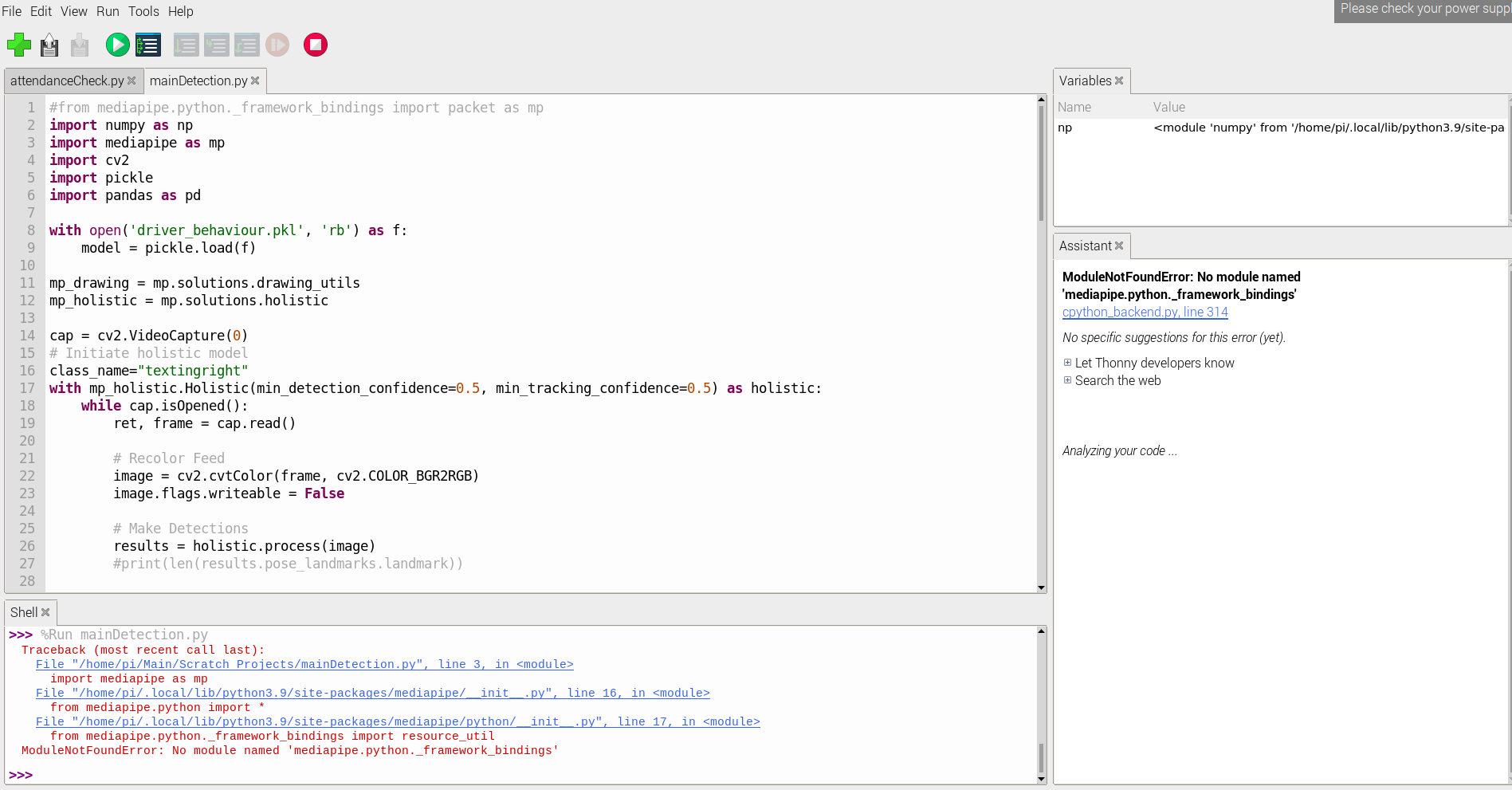1512x790 pixels.
Task: Close the Variables panel
Action: pos(1119,81)
